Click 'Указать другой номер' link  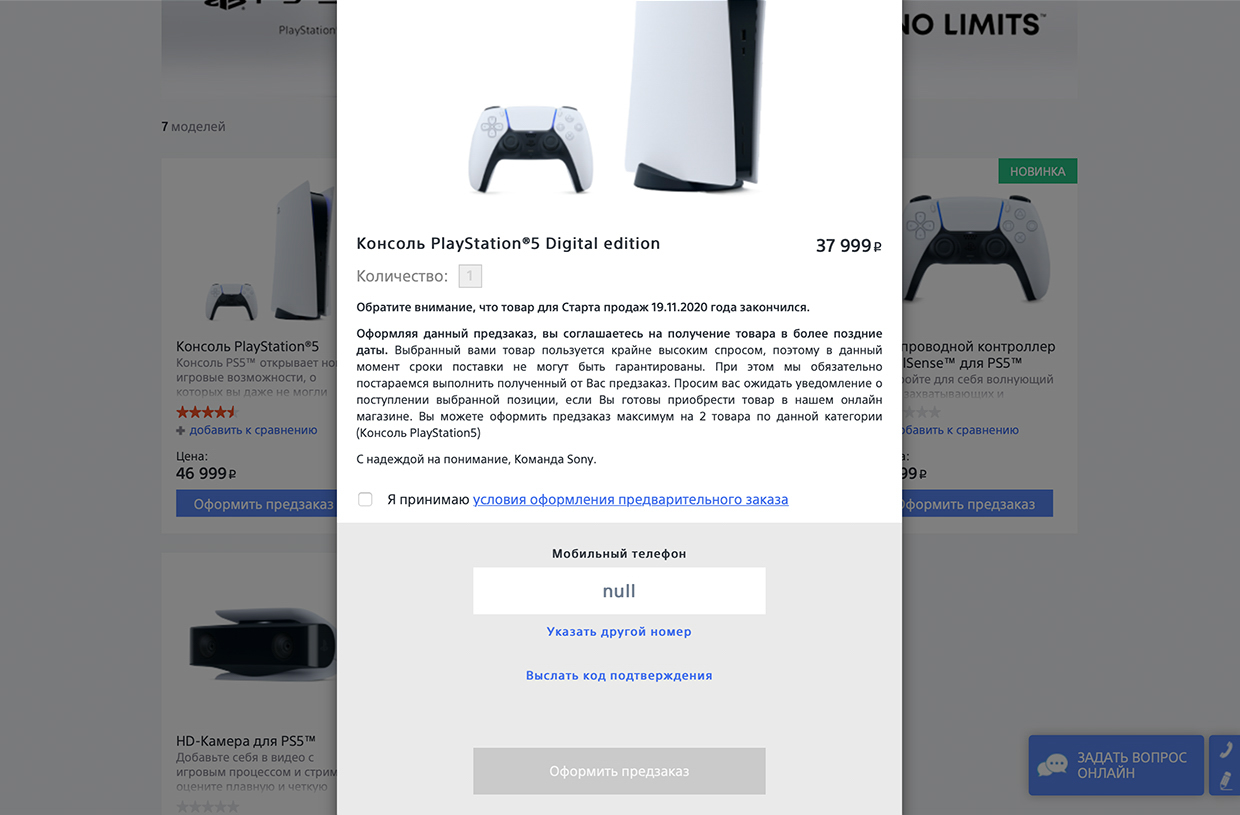(x=619, y=632)
